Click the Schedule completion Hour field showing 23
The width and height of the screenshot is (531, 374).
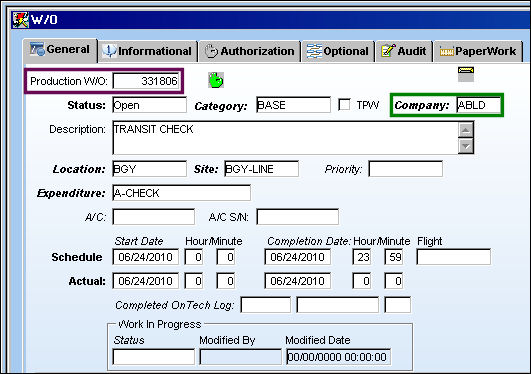tap(362, 257)
